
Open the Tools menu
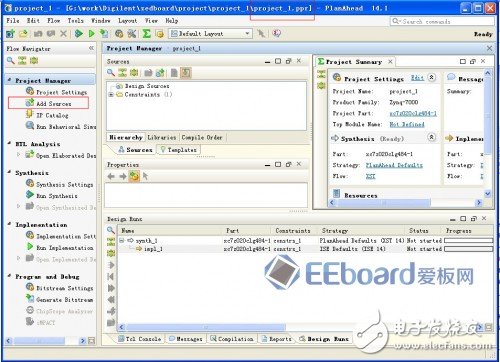(76, 21)
